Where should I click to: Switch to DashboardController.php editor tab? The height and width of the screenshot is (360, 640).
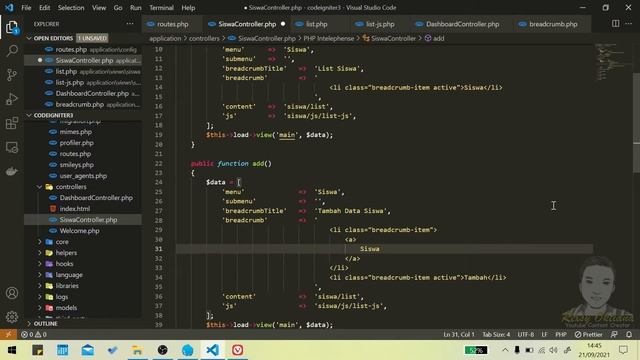462,24
